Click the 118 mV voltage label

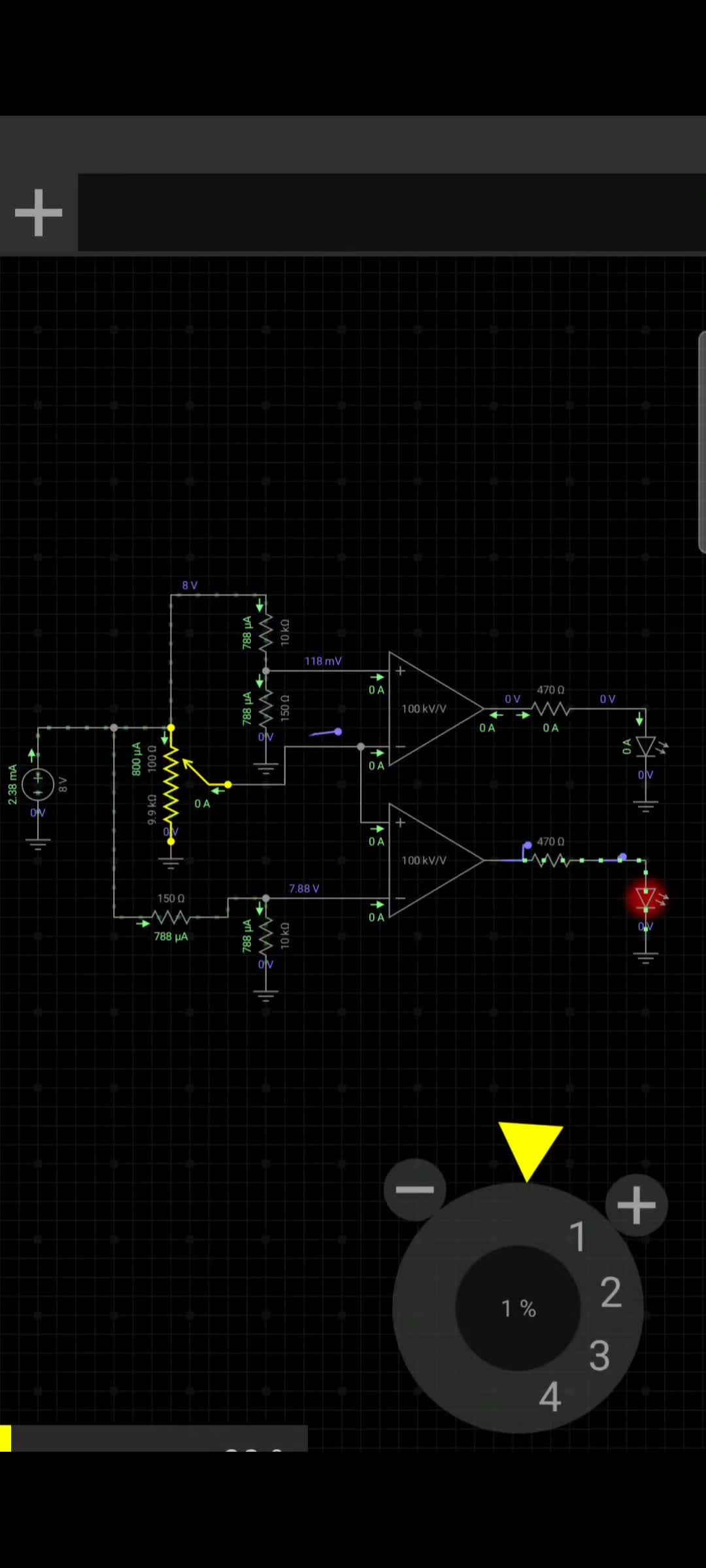click(323, 661)
